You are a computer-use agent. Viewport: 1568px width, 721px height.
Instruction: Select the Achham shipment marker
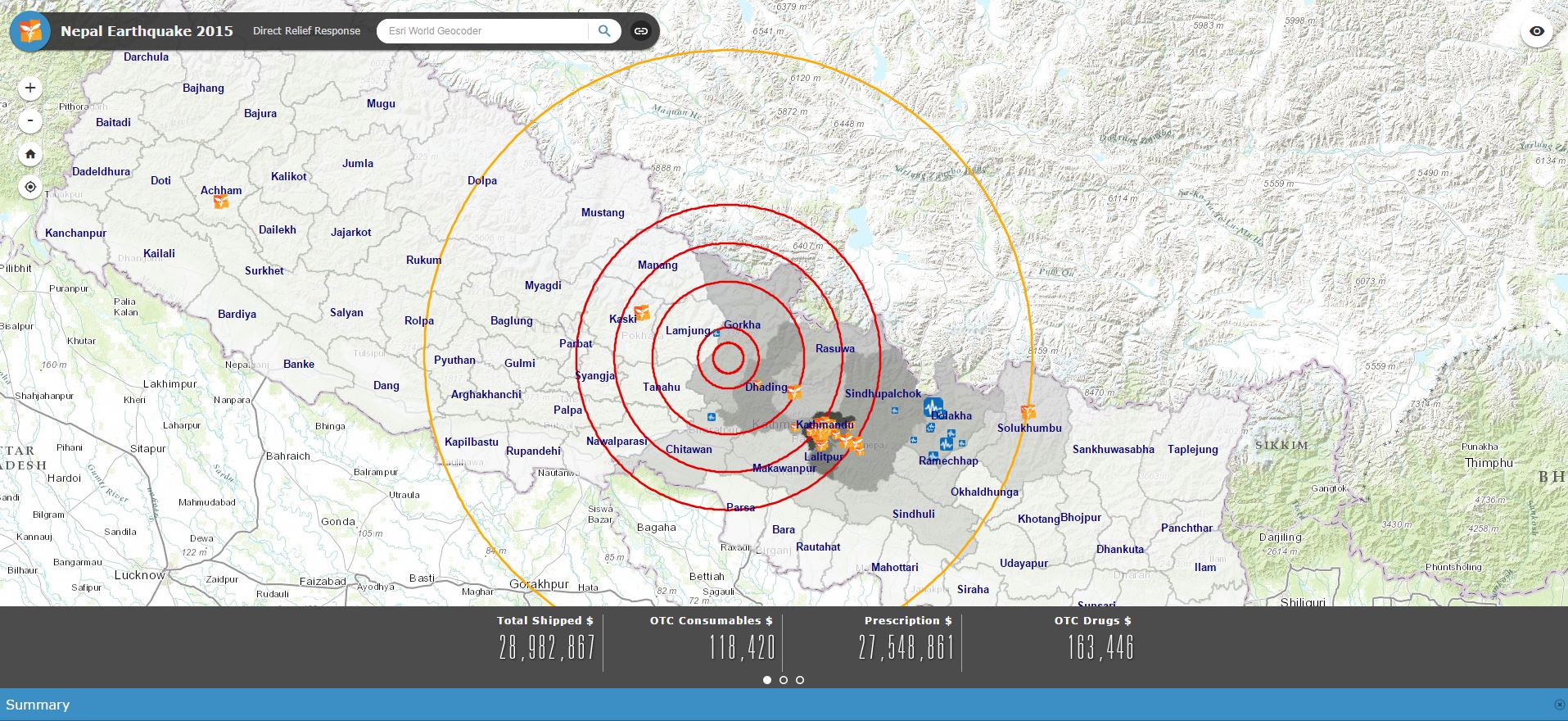(221, 202)
